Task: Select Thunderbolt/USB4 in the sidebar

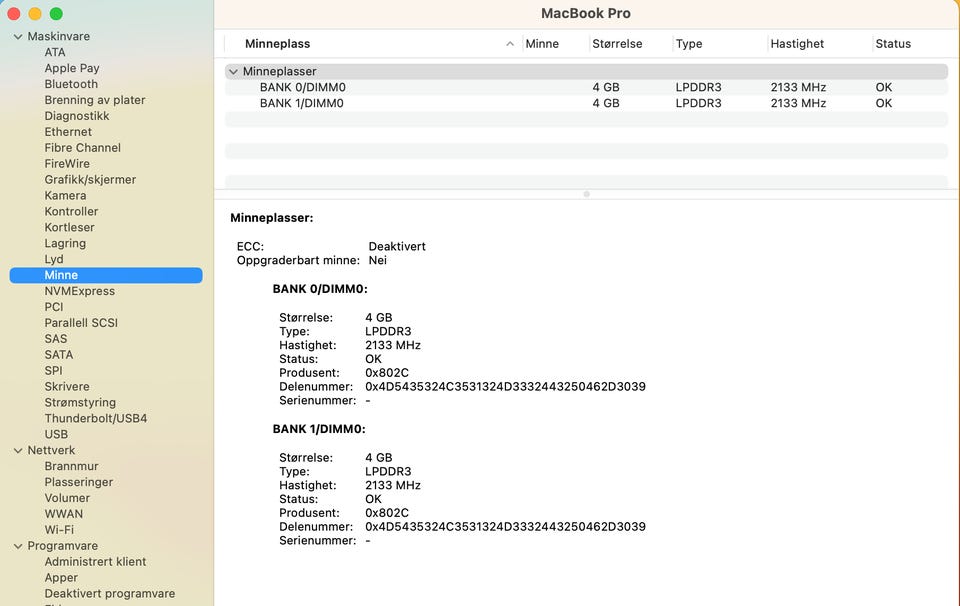Action: pos(95,418)
